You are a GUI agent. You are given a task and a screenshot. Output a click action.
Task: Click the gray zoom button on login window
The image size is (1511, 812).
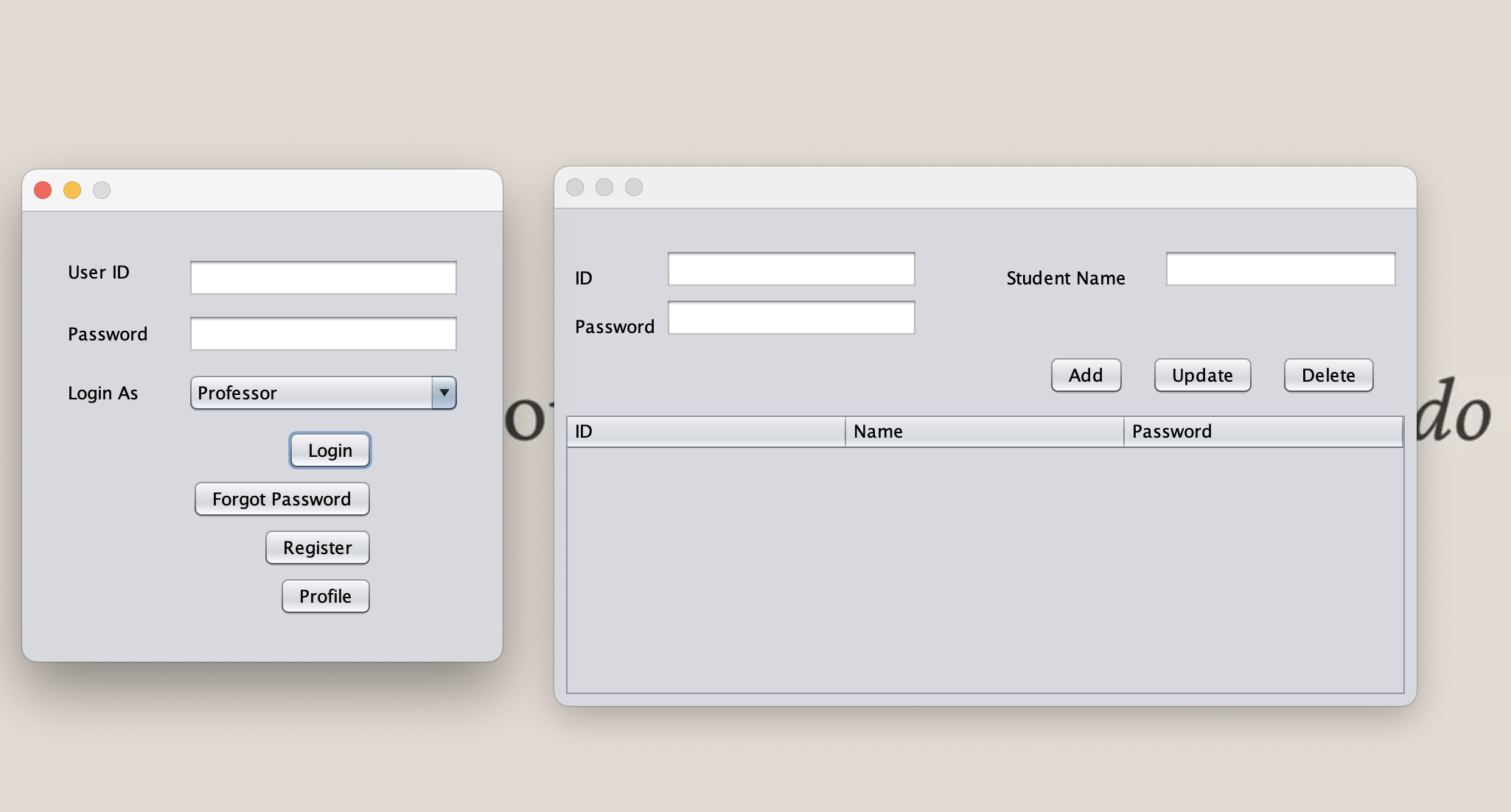click(x=102, y=190)
